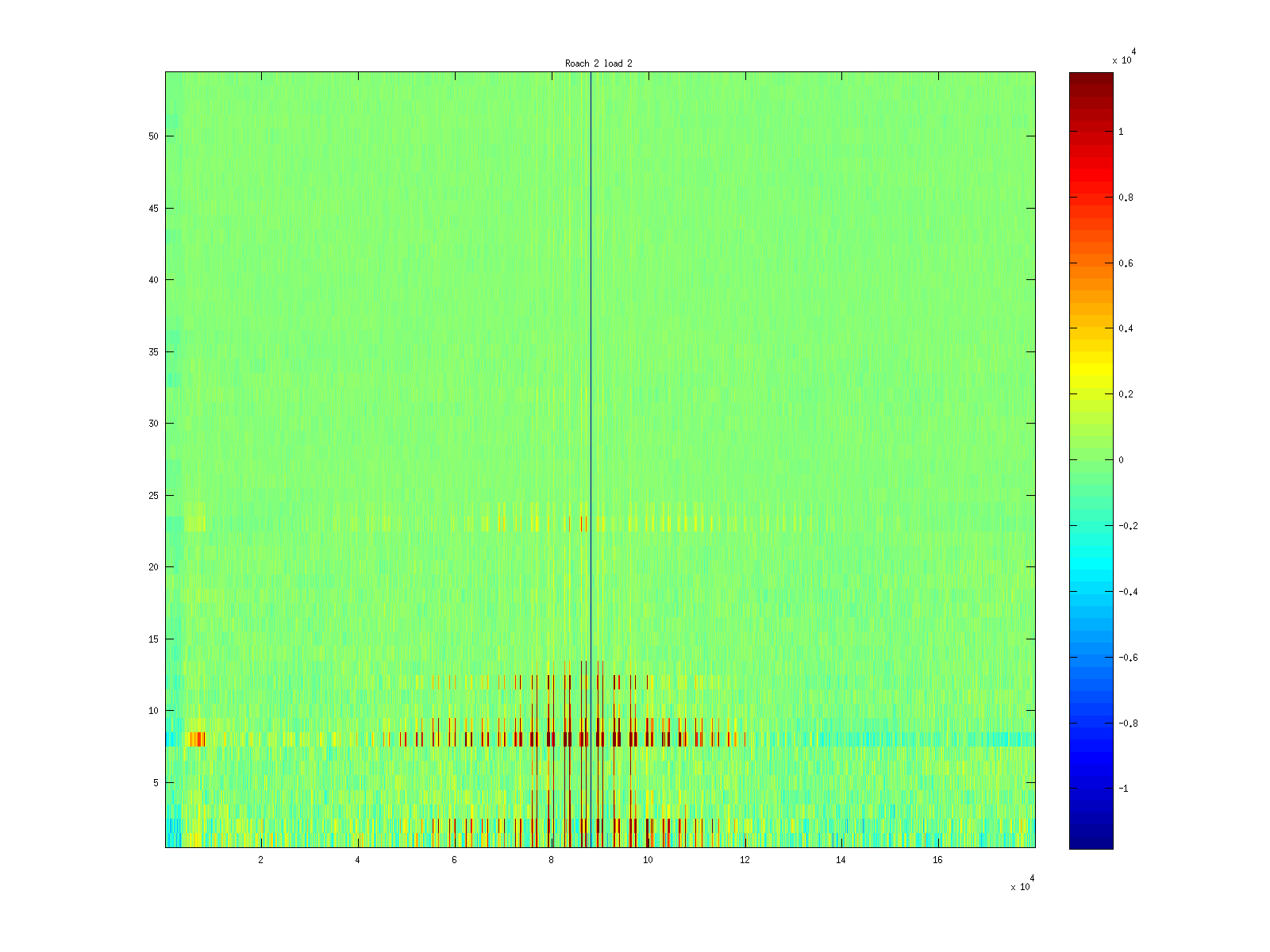Click the x-axis exponent label x 10^4

pos(1021,884)
